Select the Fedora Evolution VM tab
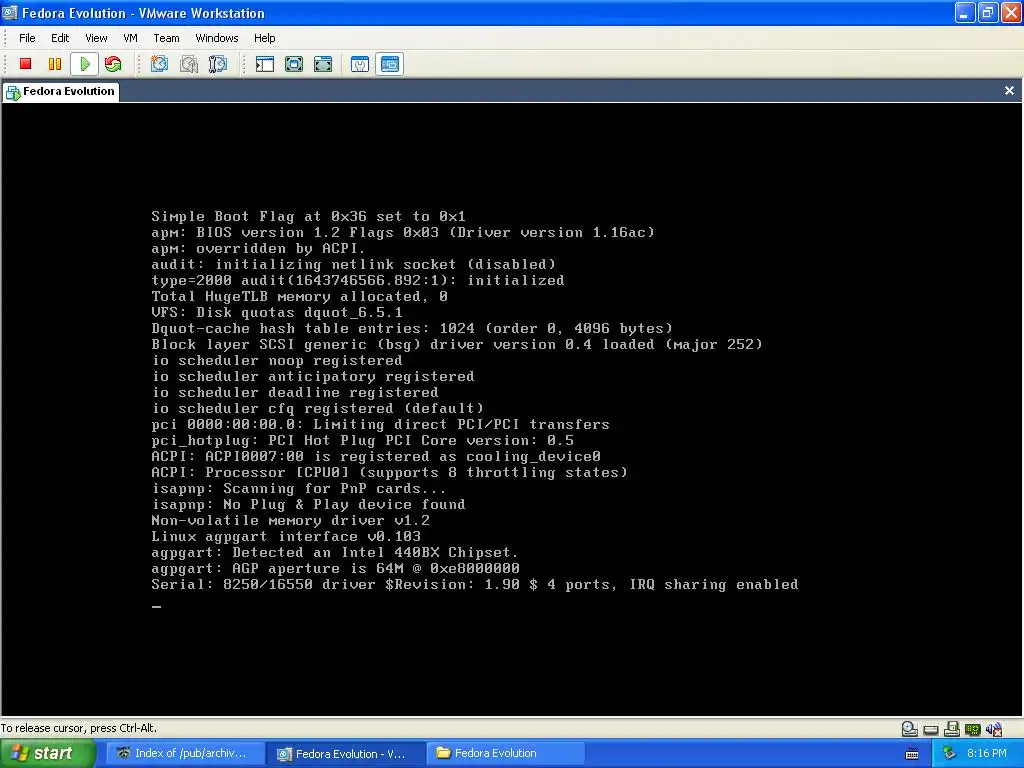The image size is (1024, 768). [60, 91]
